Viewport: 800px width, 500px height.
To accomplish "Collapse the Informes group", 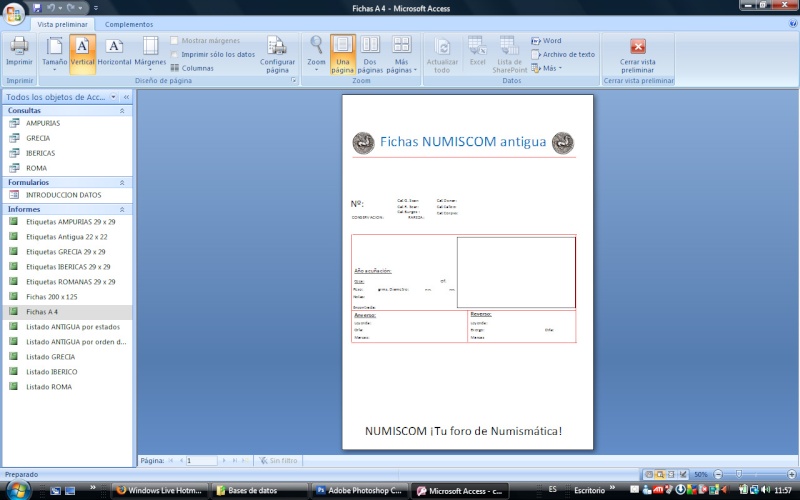I will coord(122,209).
